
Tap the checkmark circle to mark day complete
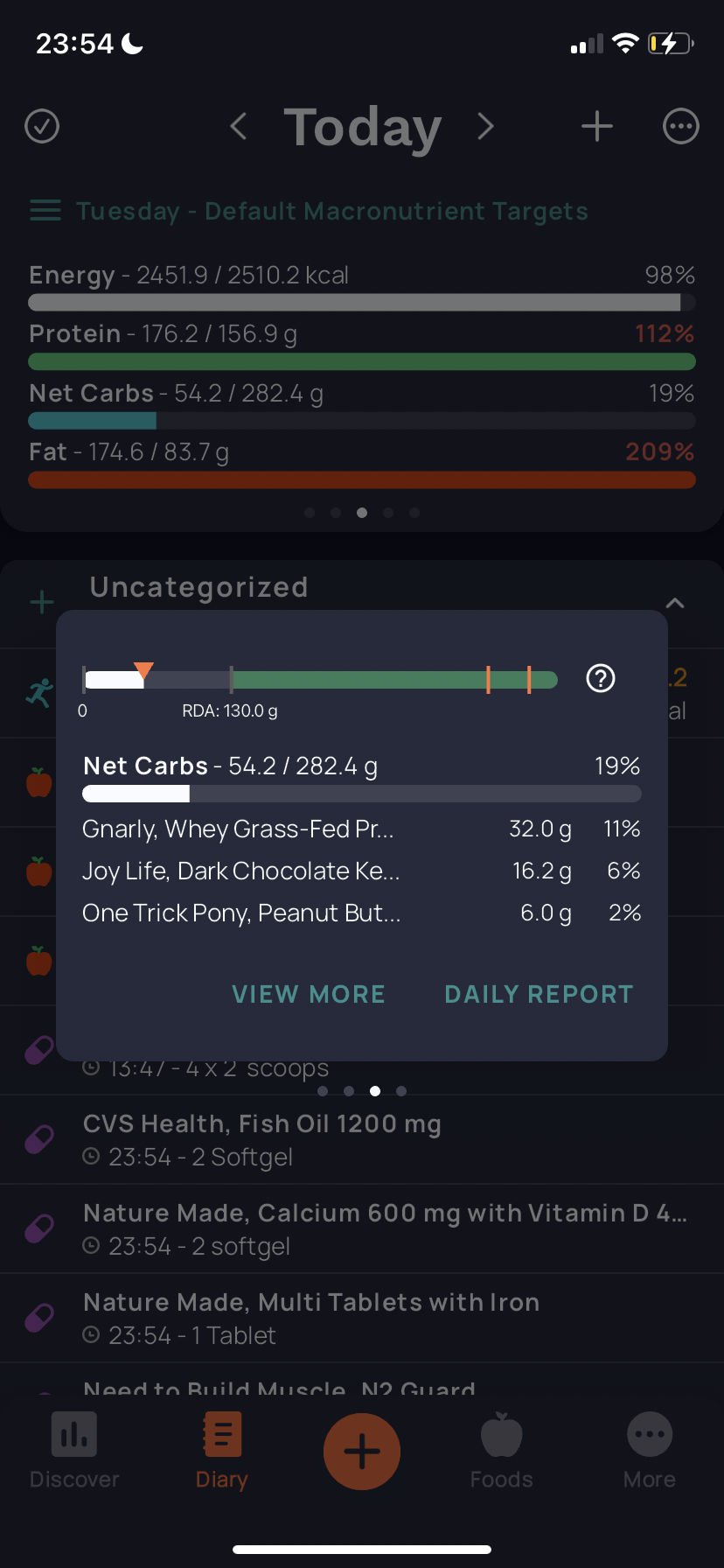(x=42, y=126)
